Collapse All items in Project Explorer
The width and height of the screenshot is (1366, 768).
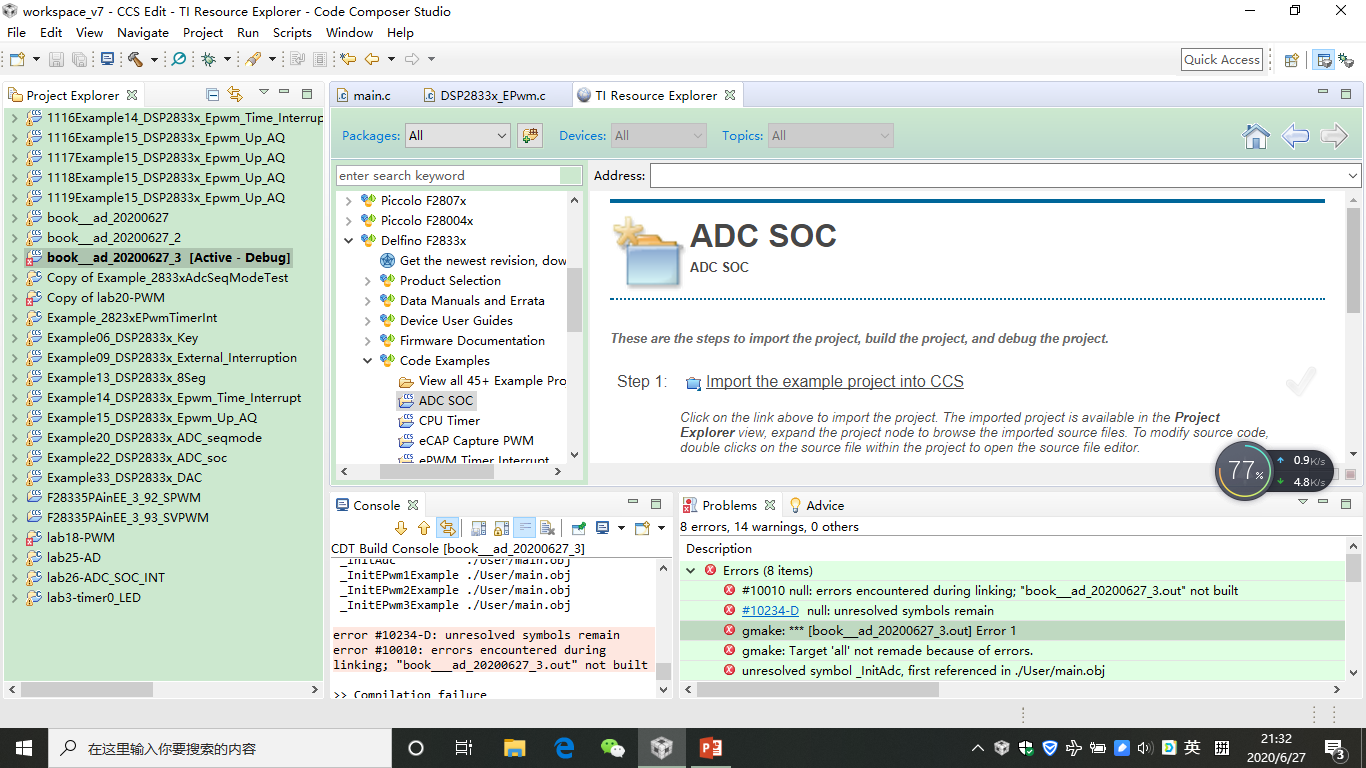coord(212,94)
